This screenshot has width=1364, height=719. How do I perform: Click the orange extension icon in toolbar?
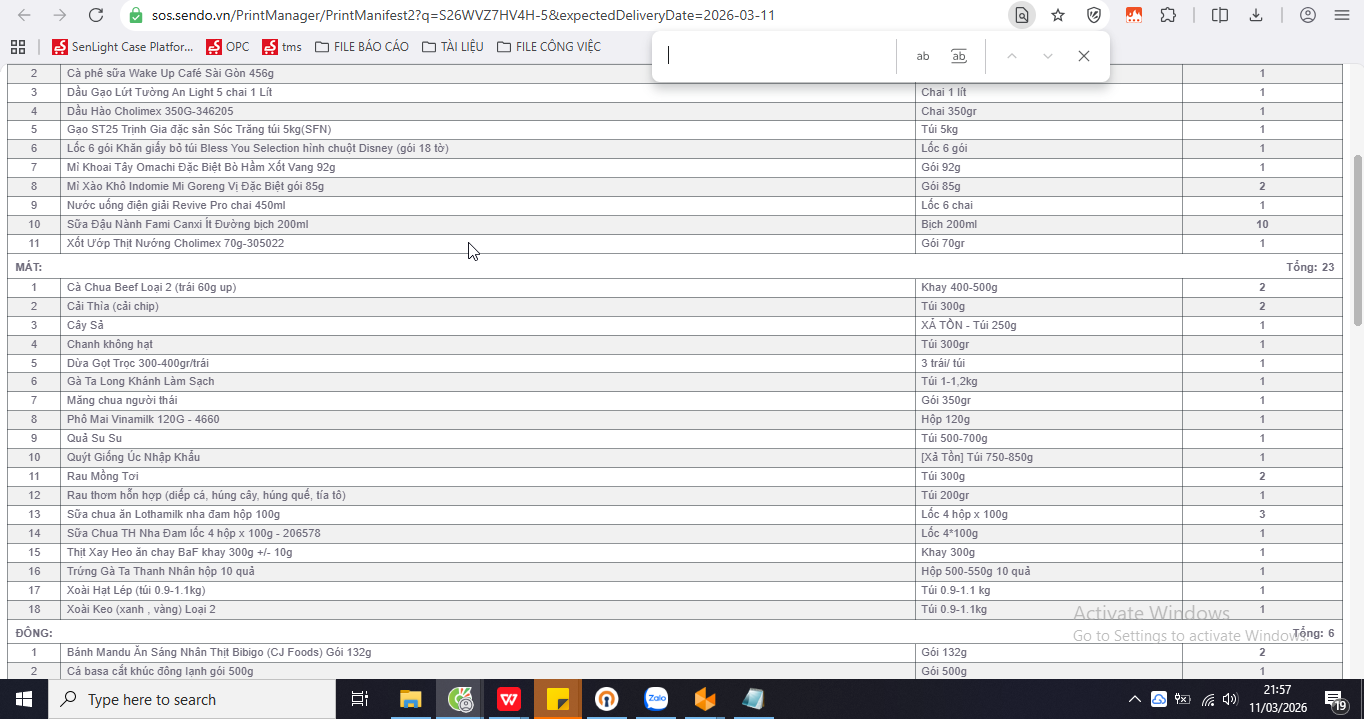pyautogui.click(x=1133, y=15)
